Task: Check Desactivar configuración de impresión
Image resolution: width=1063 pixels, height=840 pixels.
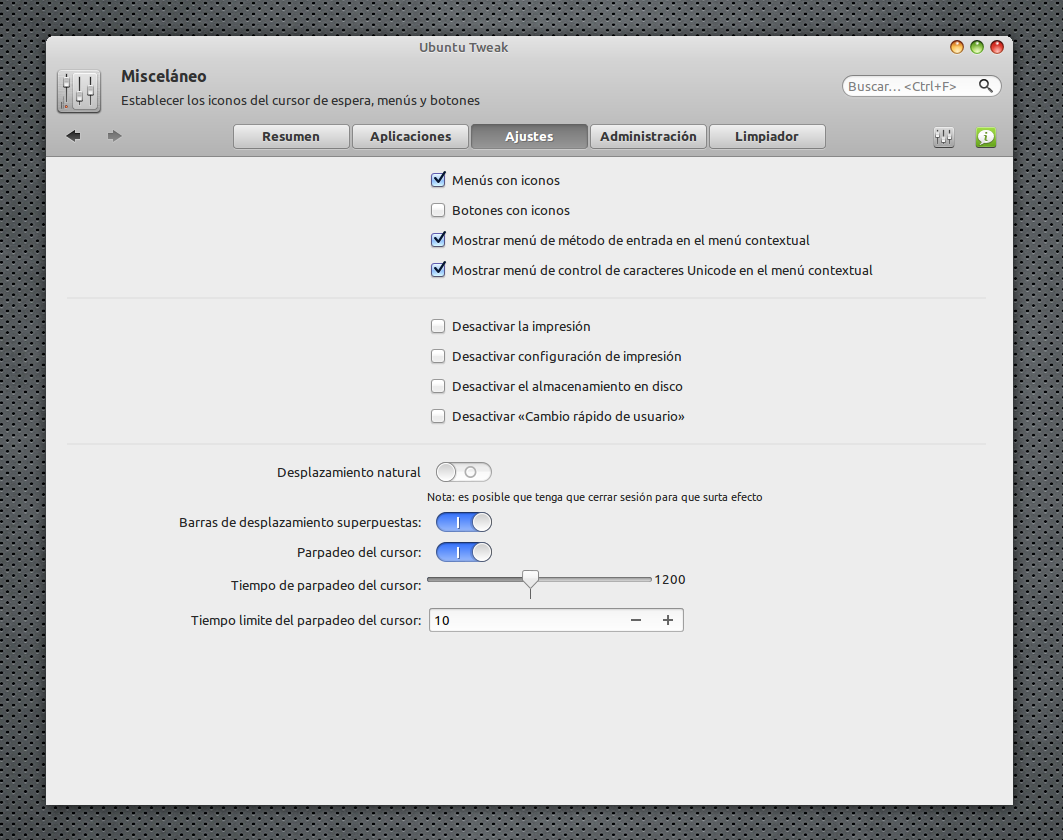Action: pos(438,356)
